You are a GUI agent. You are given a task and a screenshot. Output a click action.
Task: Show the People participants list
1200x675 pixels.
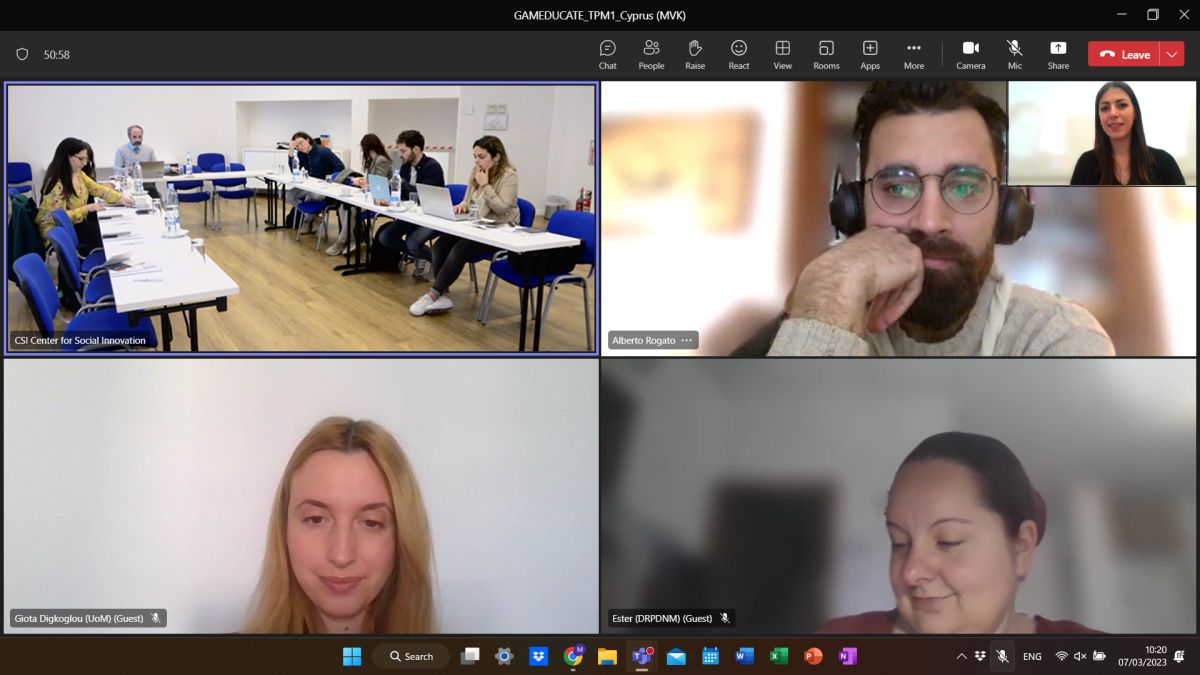(651, 54)
